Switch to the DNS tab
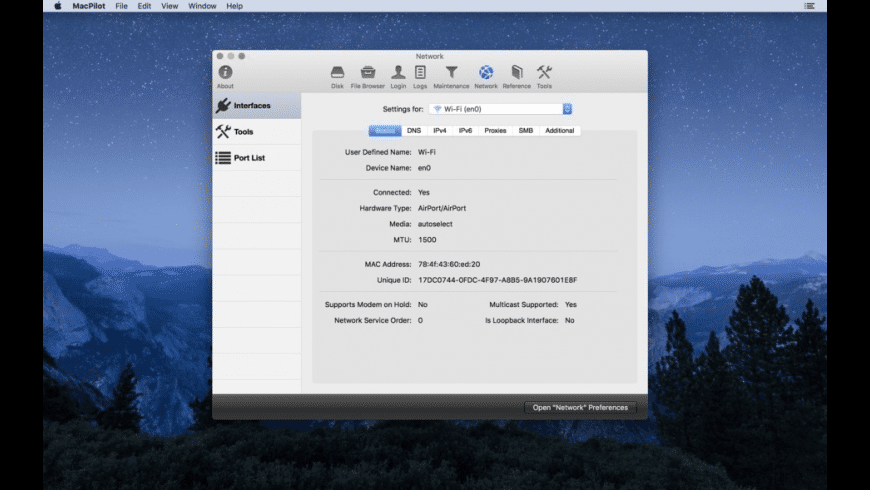The height and width of the screenshot is (490, 870). [414, 130]
